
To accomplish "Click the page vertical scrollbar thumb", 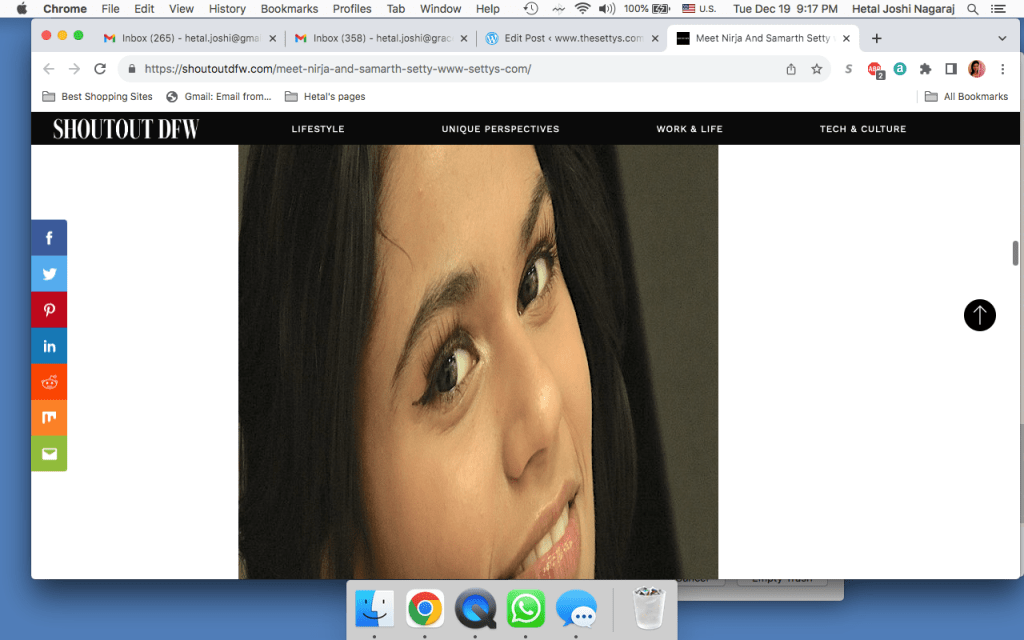I will click(x=1016, y=252).
